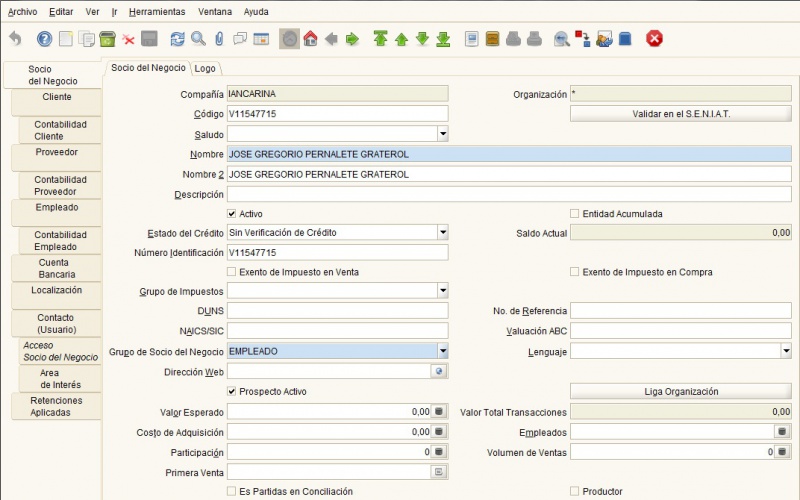Open the Costo de Adquisición calculator button

coord(439,432)
